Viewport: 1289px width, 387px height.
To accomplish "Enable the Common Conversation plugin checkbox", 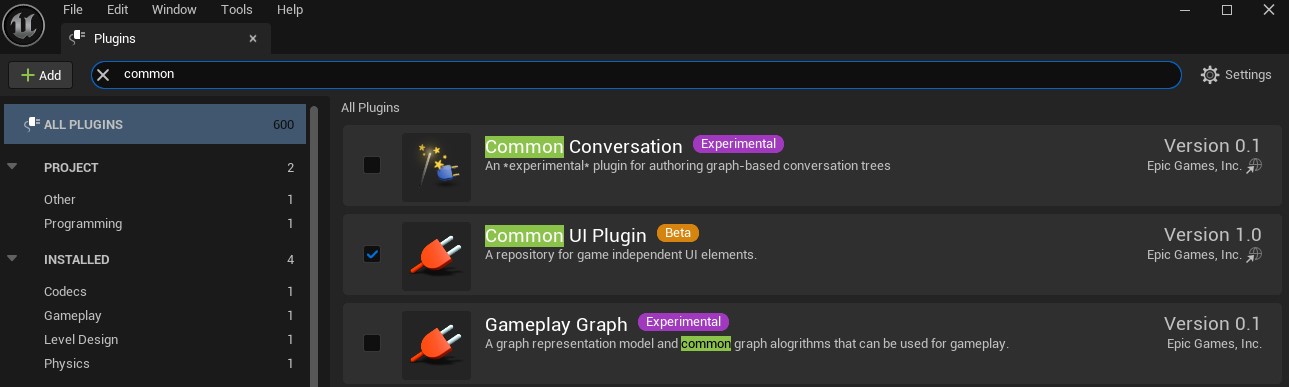I will [372, 165].
